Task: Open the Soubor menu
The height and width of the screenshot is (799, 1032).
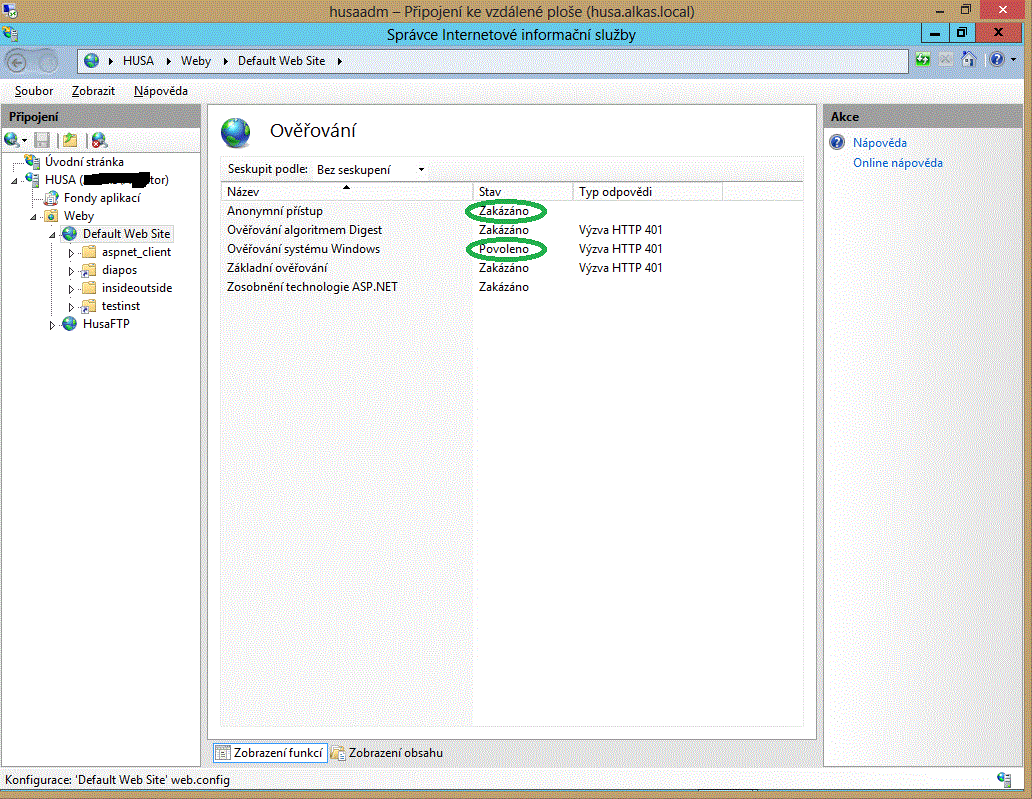Action: pyautogui.click(x=34, y=91)
